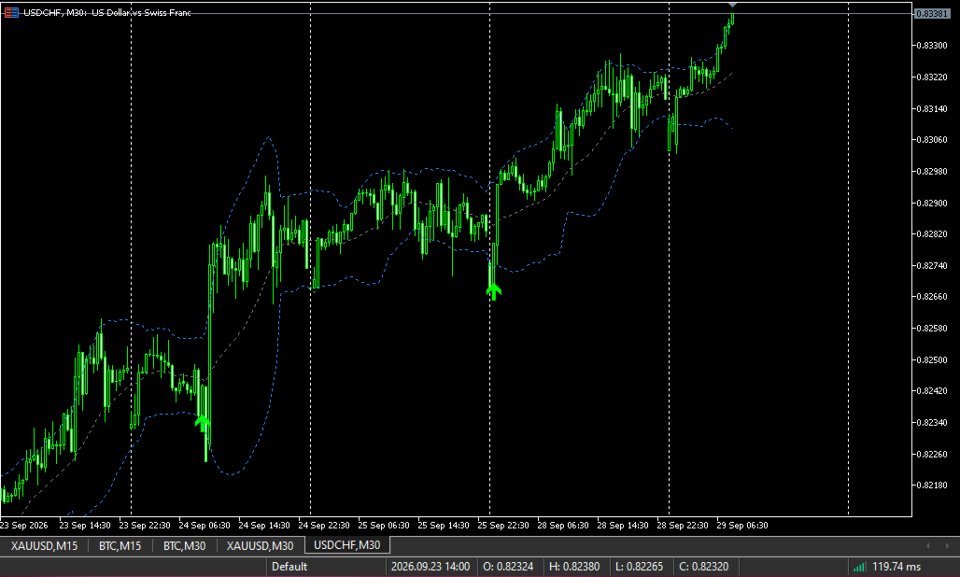Click the 119.74 ms ping readout
The width and height of the screenshot is (960, 577).
[896, 567]
